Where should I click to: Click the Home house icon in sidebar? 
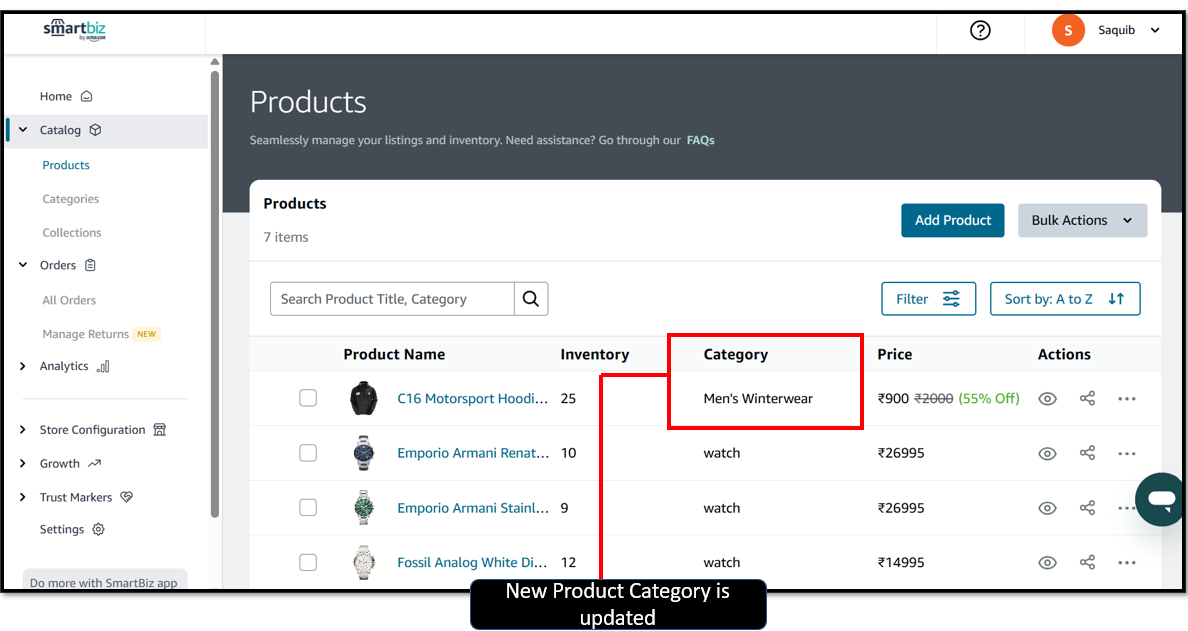pyautogui.click(x=86, y=96)
